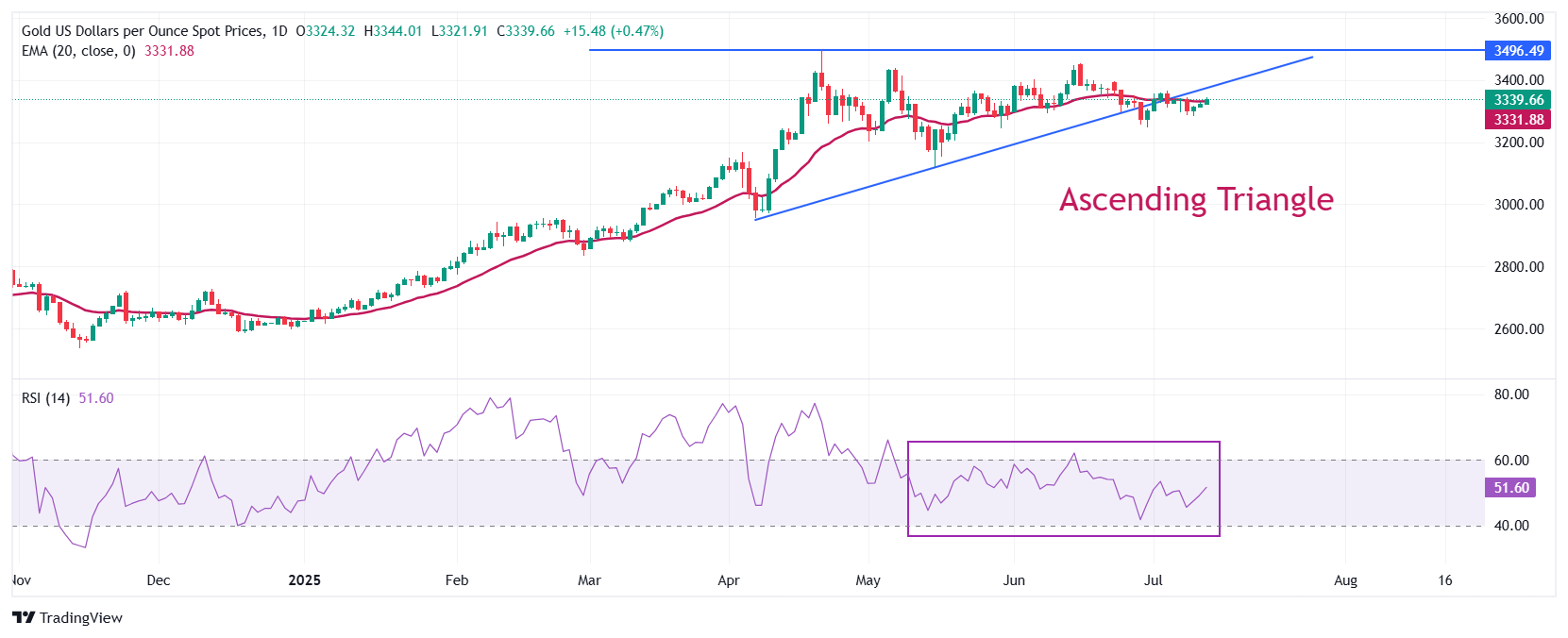Click the 3496.49 blue price label

(1518, 51)
